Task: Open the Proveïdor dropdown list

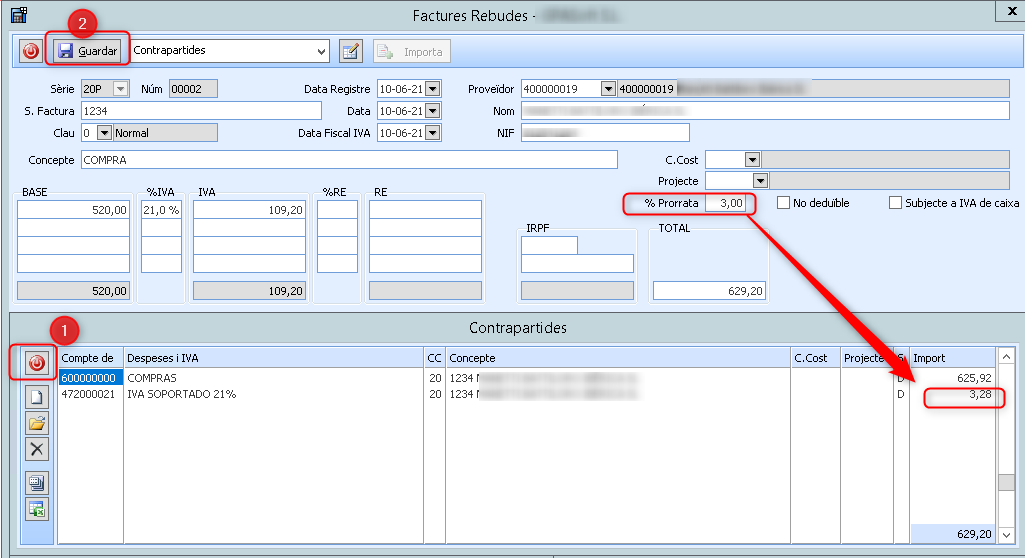Action: pos(608,89)
